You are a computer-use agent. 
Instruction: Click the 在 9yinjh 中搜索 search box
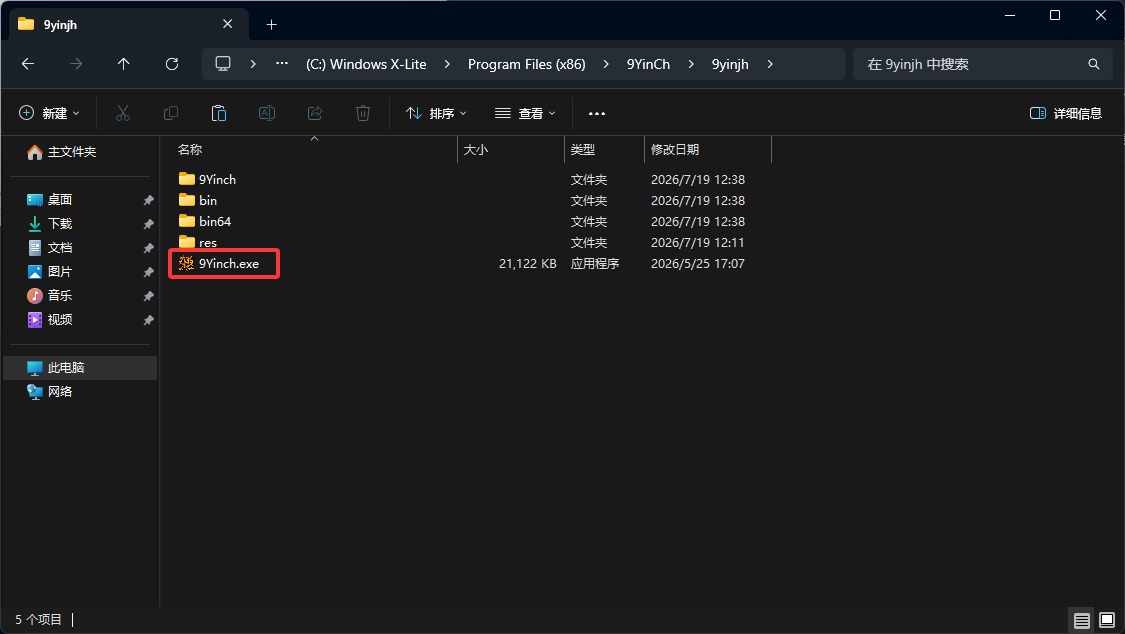point(982,65)
